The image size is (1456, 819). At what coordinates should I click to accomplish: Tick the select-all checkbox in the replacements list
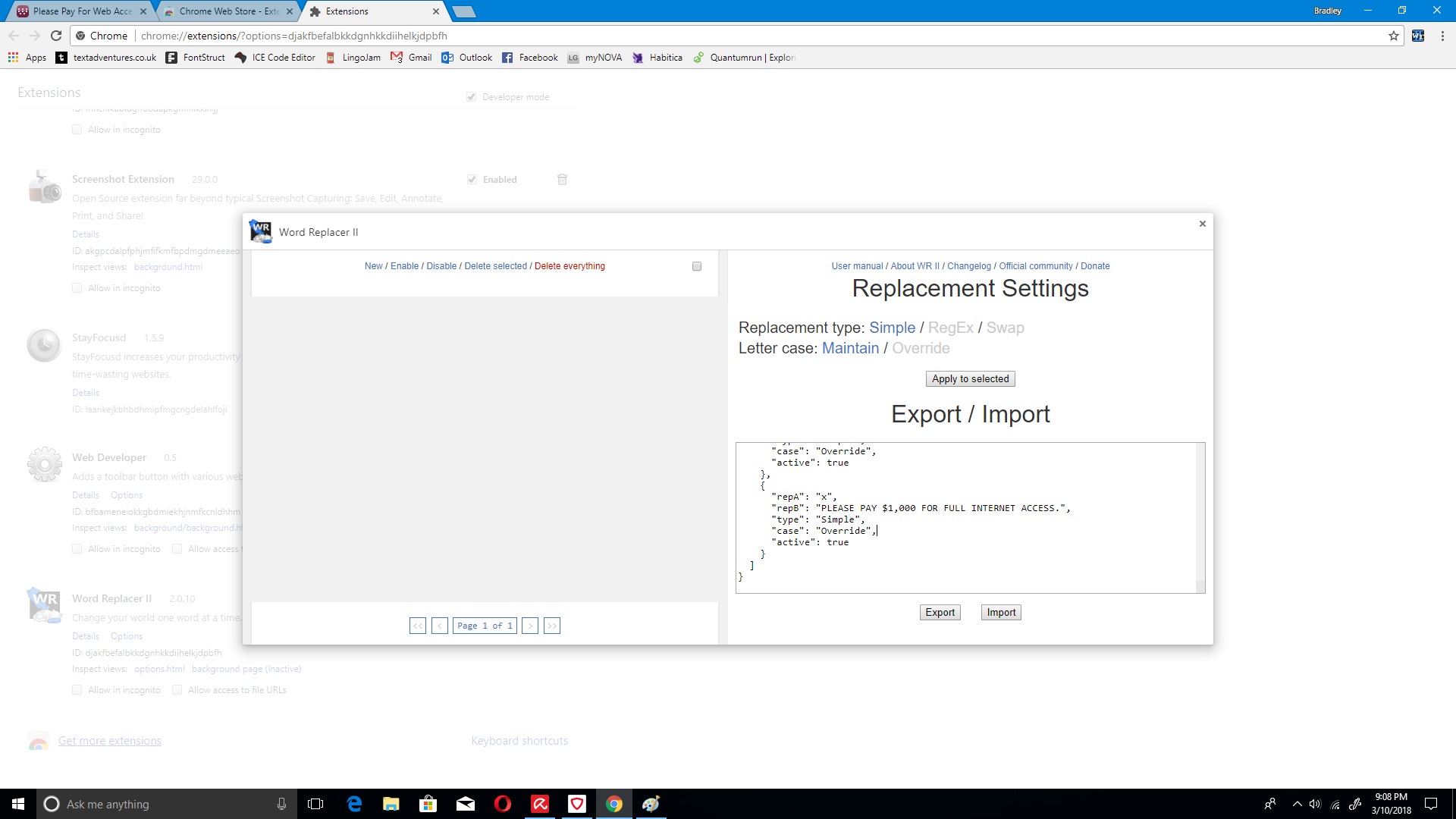697,266
